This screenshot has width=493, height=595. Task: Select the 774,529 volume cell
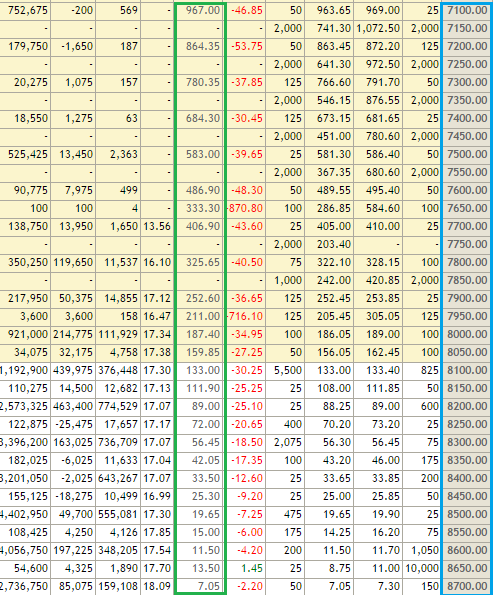click(118, 407)
